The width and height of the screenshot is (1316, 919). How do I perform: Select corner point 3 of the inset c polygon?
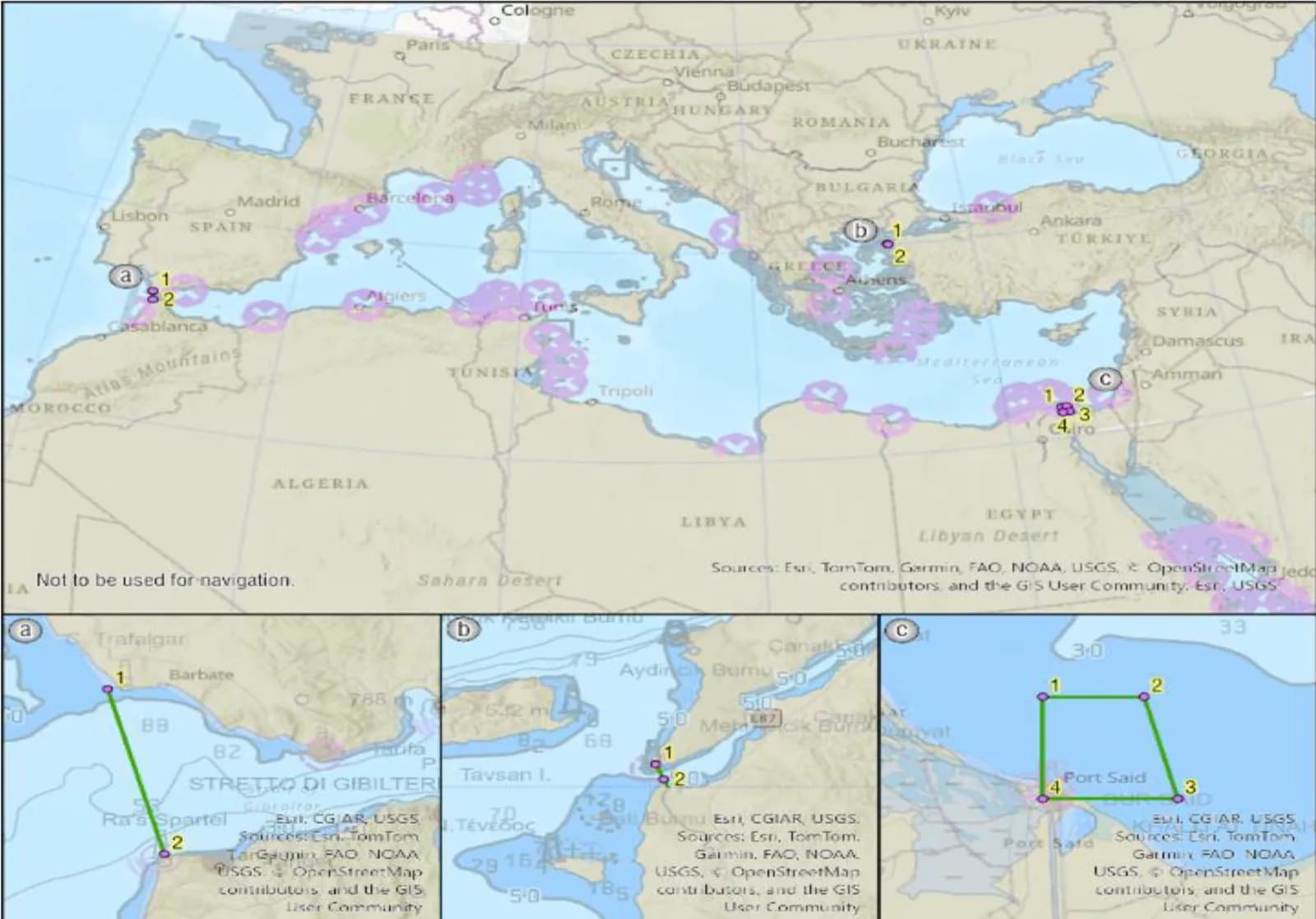pyautogui.click(x=1178, y=799)
